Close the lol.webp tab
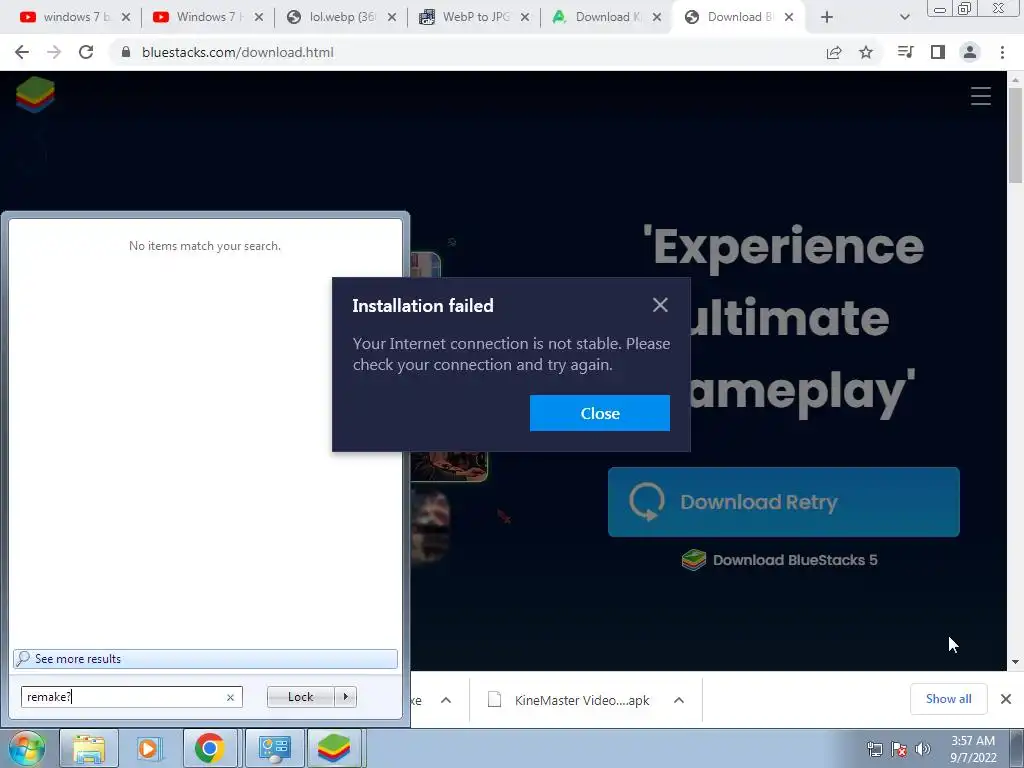This screenshot has width=1024, height=768. (x=392, y=17)
